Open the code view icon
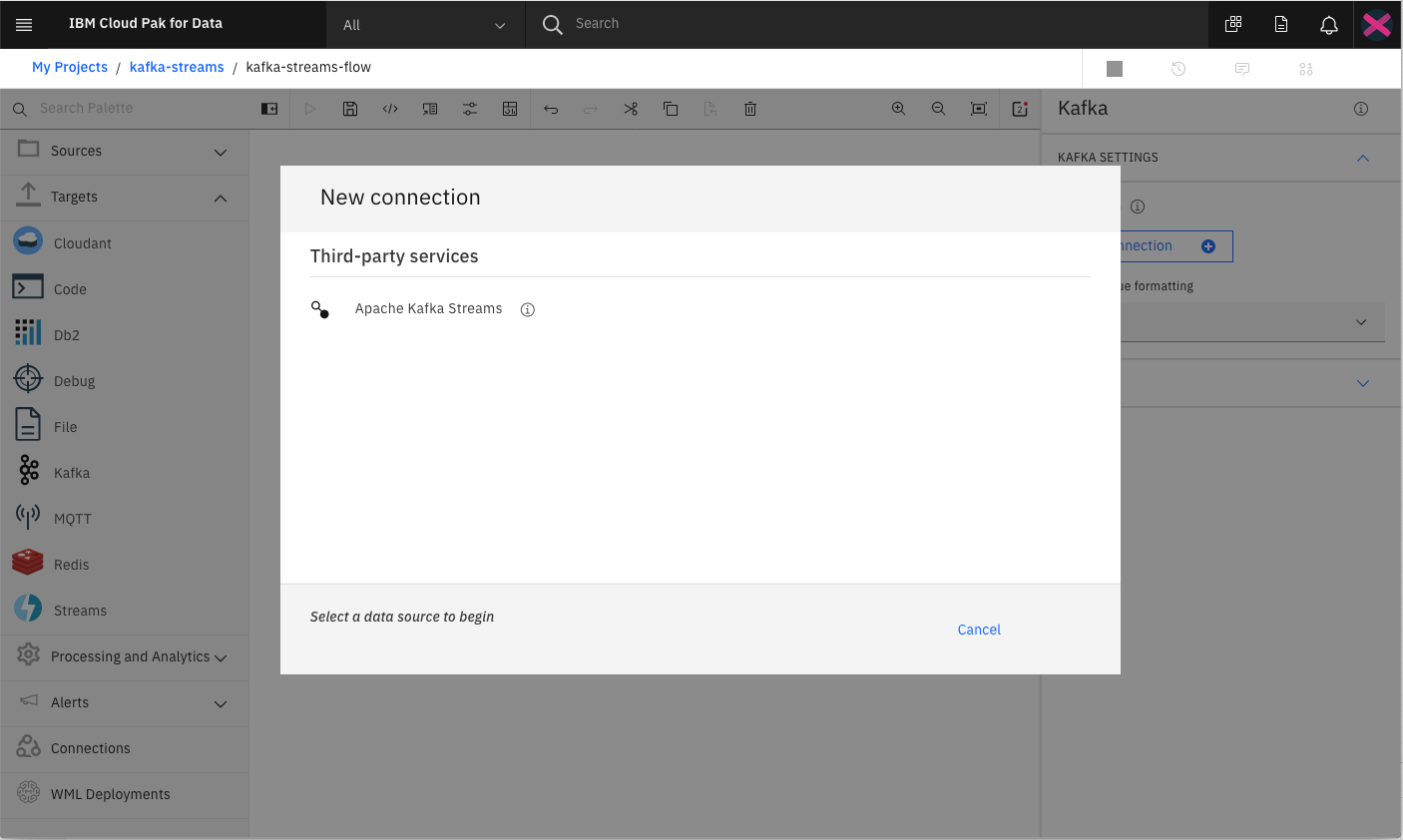Screen dimensions: 1403x840 click(390, 109)
